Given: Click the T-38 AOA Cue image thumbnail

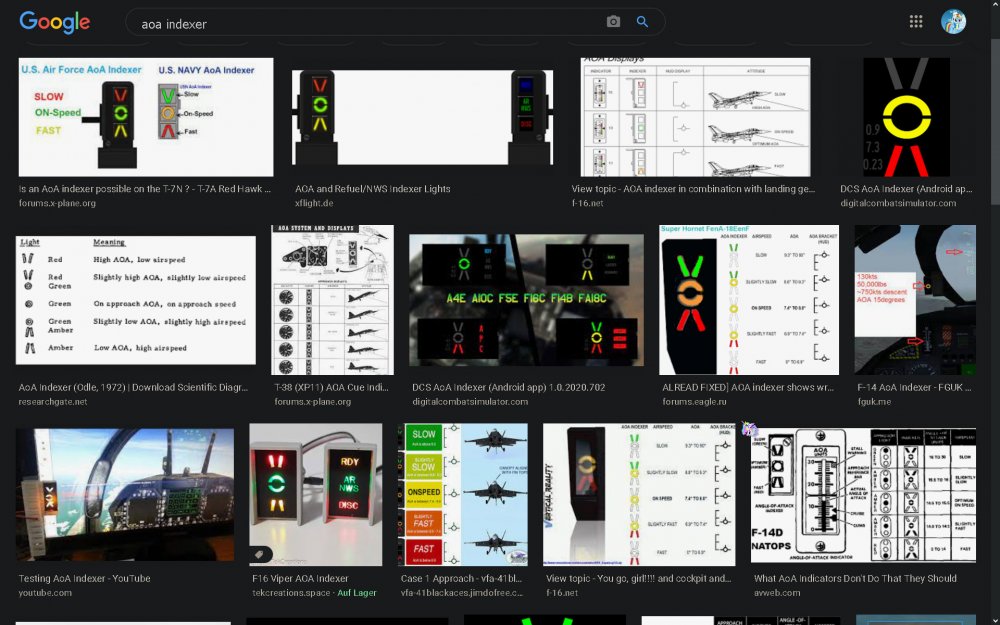Looking at the screenshot, I should tap(332, 300).
